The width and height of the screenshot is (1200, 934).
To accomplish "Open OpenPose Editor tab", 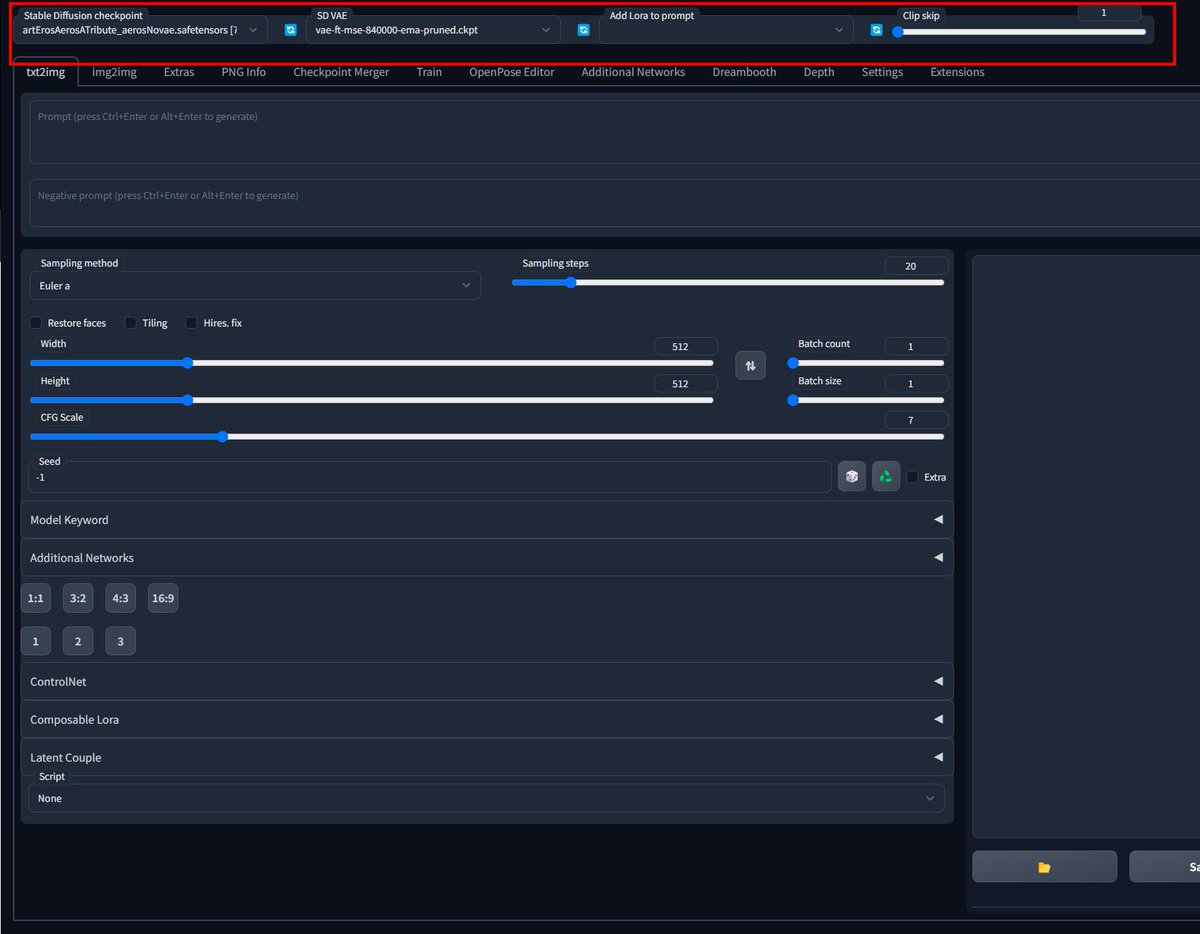I will click(511, 72).
